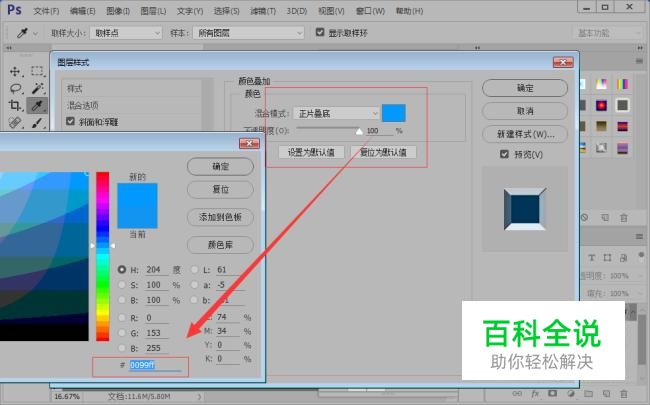
Task: Select the Rectangular Marquee tool
Action: point(37,71)
